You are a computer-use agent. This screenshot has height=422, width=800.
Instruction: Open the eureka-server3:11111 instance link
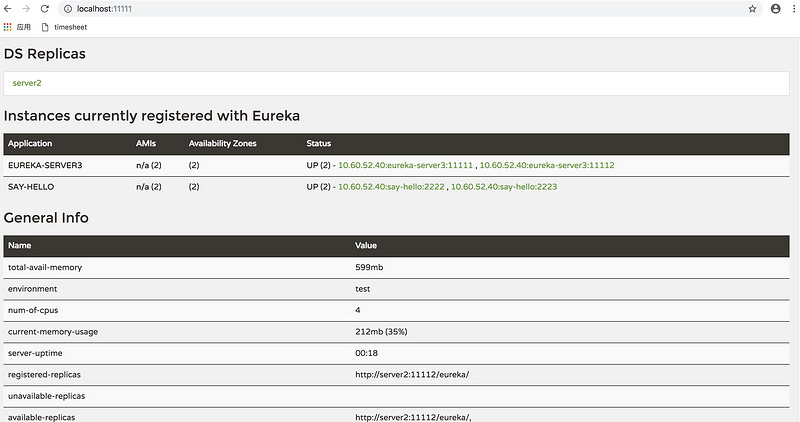(x=404, y=165)
